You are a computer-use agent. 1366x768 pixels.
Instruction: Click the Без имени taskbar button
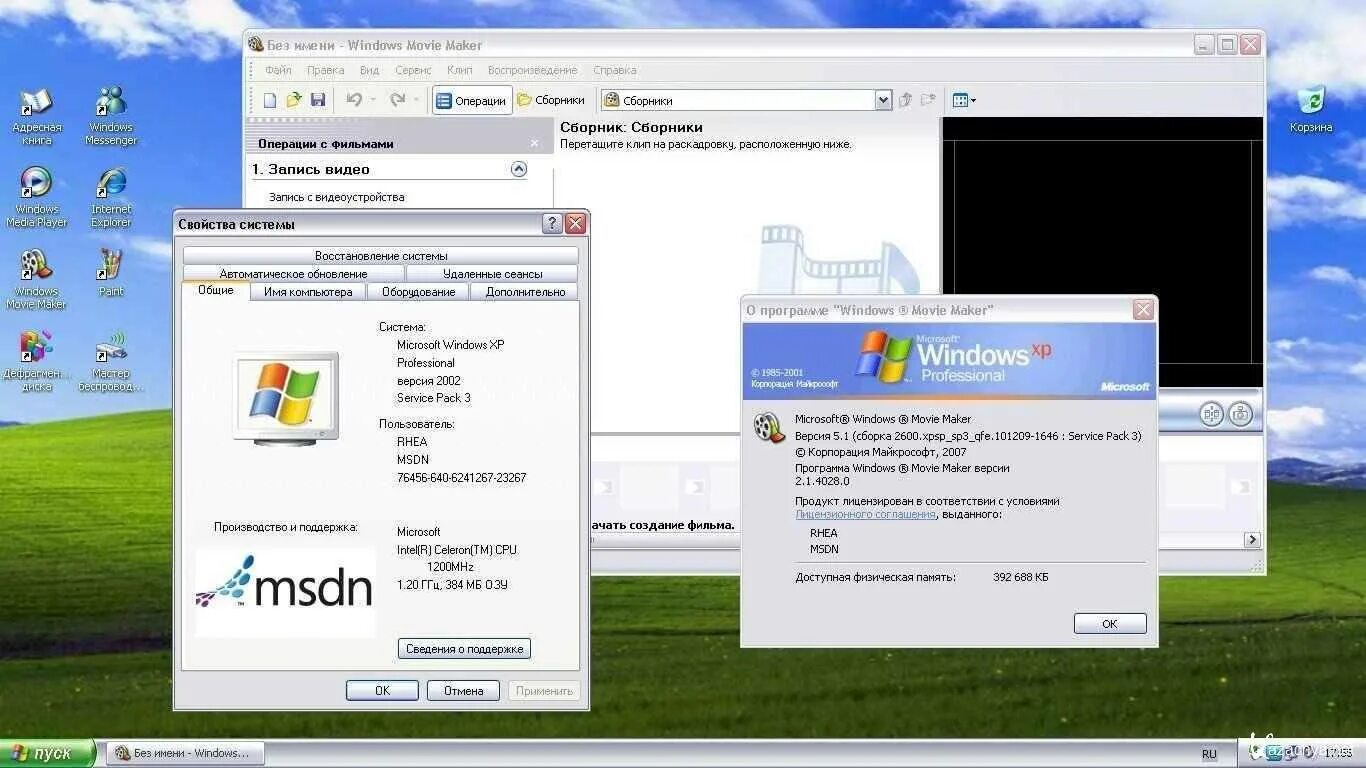(185, 753)
